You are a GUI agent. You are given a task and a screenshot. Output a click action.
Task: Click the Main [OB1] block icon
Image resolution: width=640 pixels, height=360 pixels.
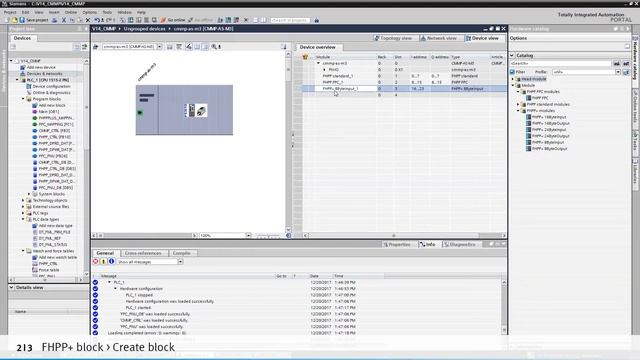click(x=35, y=111)
